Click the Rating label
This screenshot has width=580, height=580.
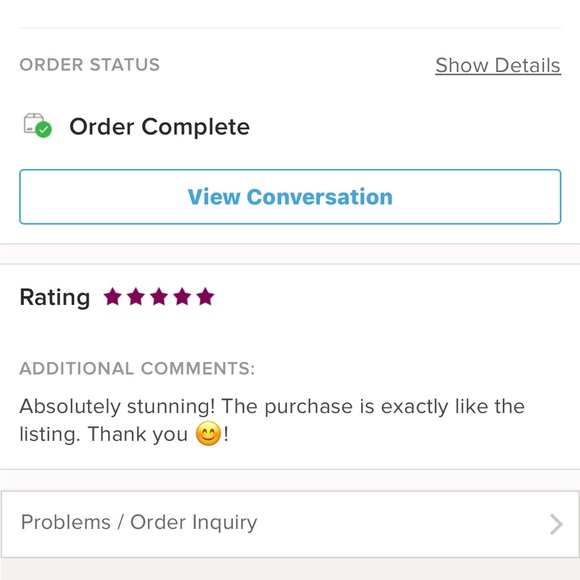[55, 297]
